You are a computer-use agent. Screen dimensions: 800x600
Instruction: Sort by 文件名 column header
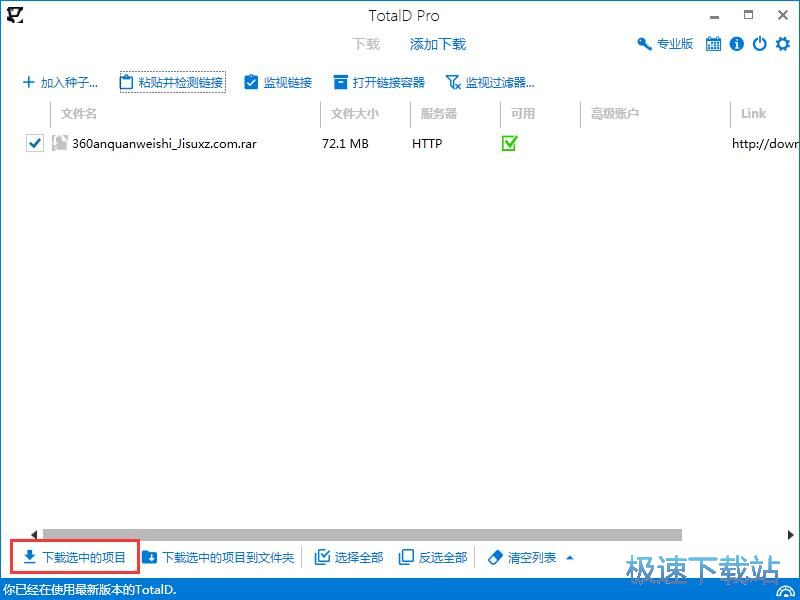(79, 113)
